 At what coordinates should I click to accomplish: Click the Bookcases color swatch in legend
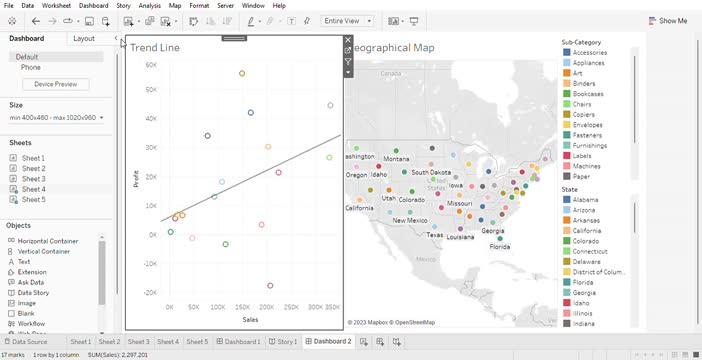567,94
